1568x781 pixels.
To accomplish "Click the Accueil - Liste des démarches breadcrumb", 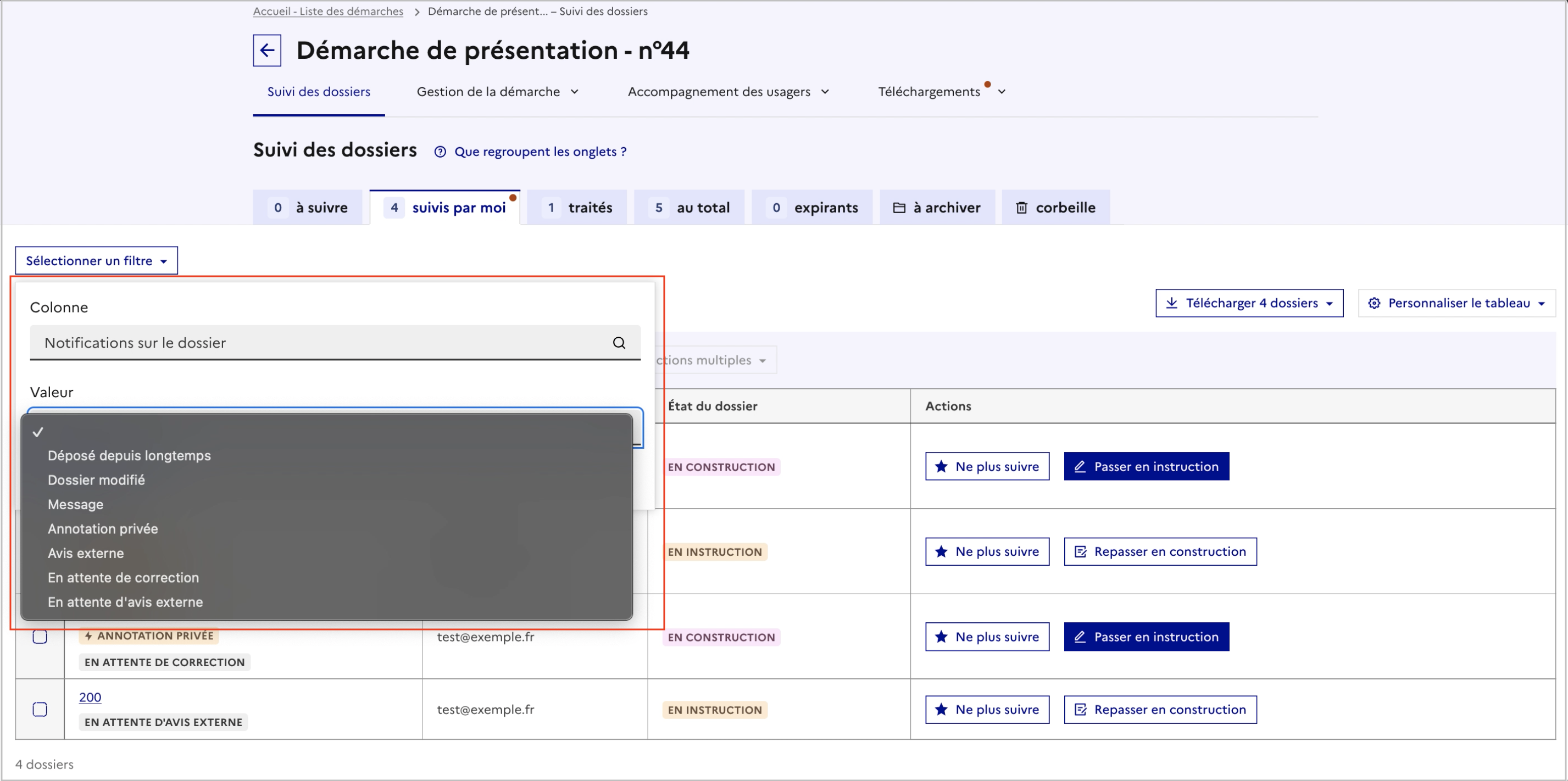I will tap(327, 11).
